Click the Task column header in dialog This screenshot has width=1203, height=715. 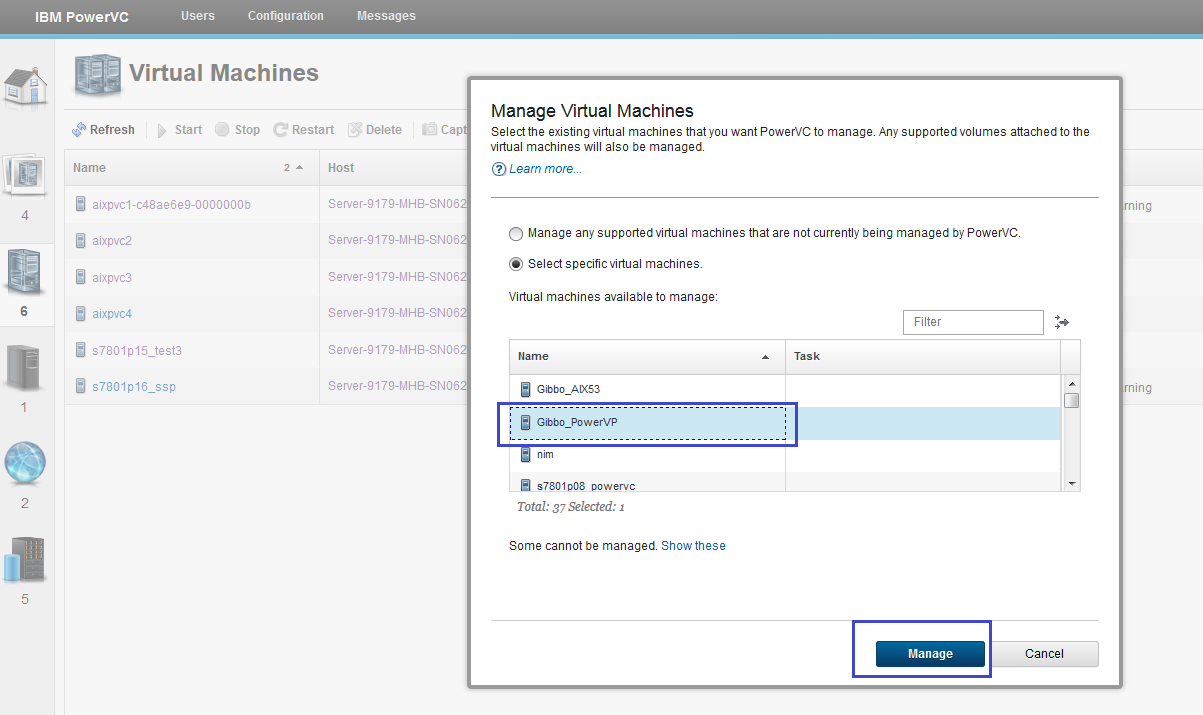(x=922, y=357)
